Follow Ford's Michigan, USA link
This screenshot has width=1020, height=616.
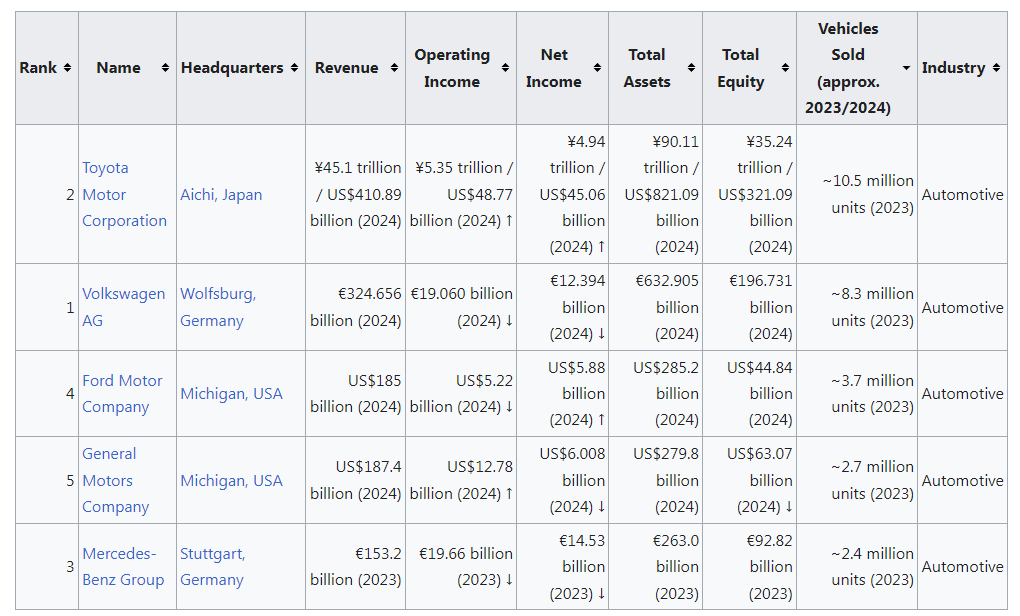click(x=232, y=394)
